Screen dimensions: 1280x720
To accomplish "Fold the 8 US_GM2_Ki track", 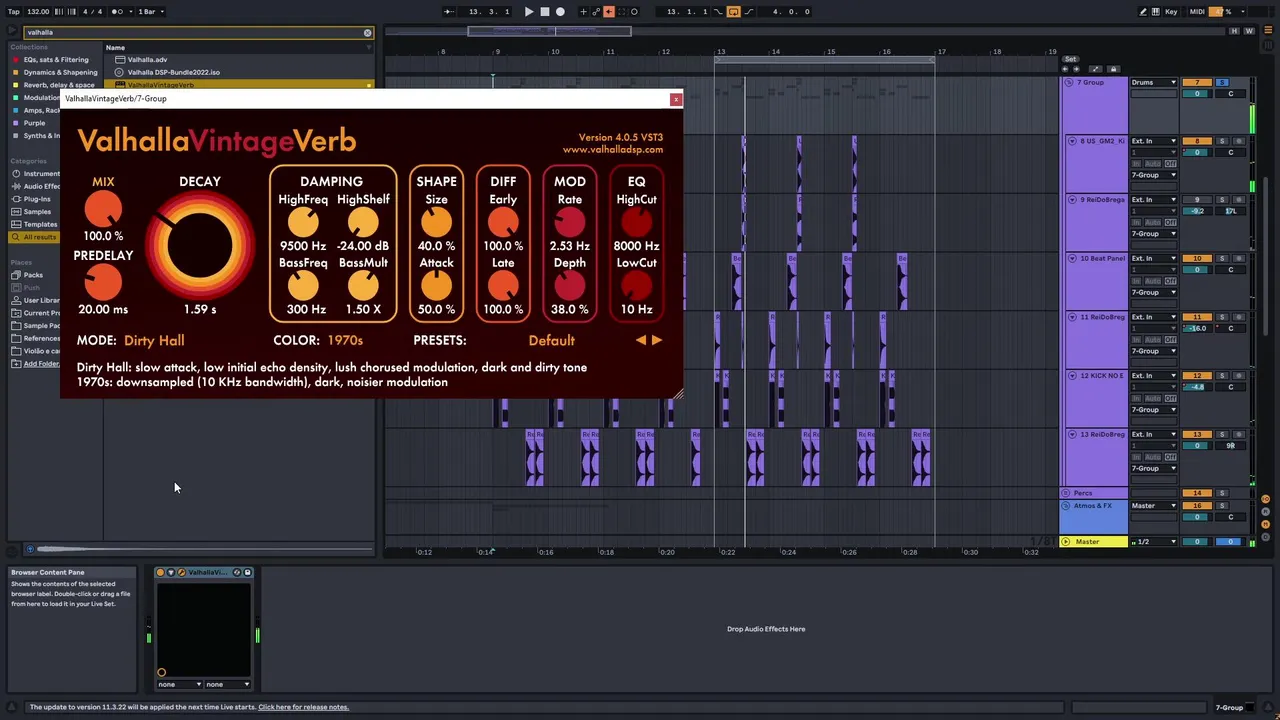I will (1072, 141).
